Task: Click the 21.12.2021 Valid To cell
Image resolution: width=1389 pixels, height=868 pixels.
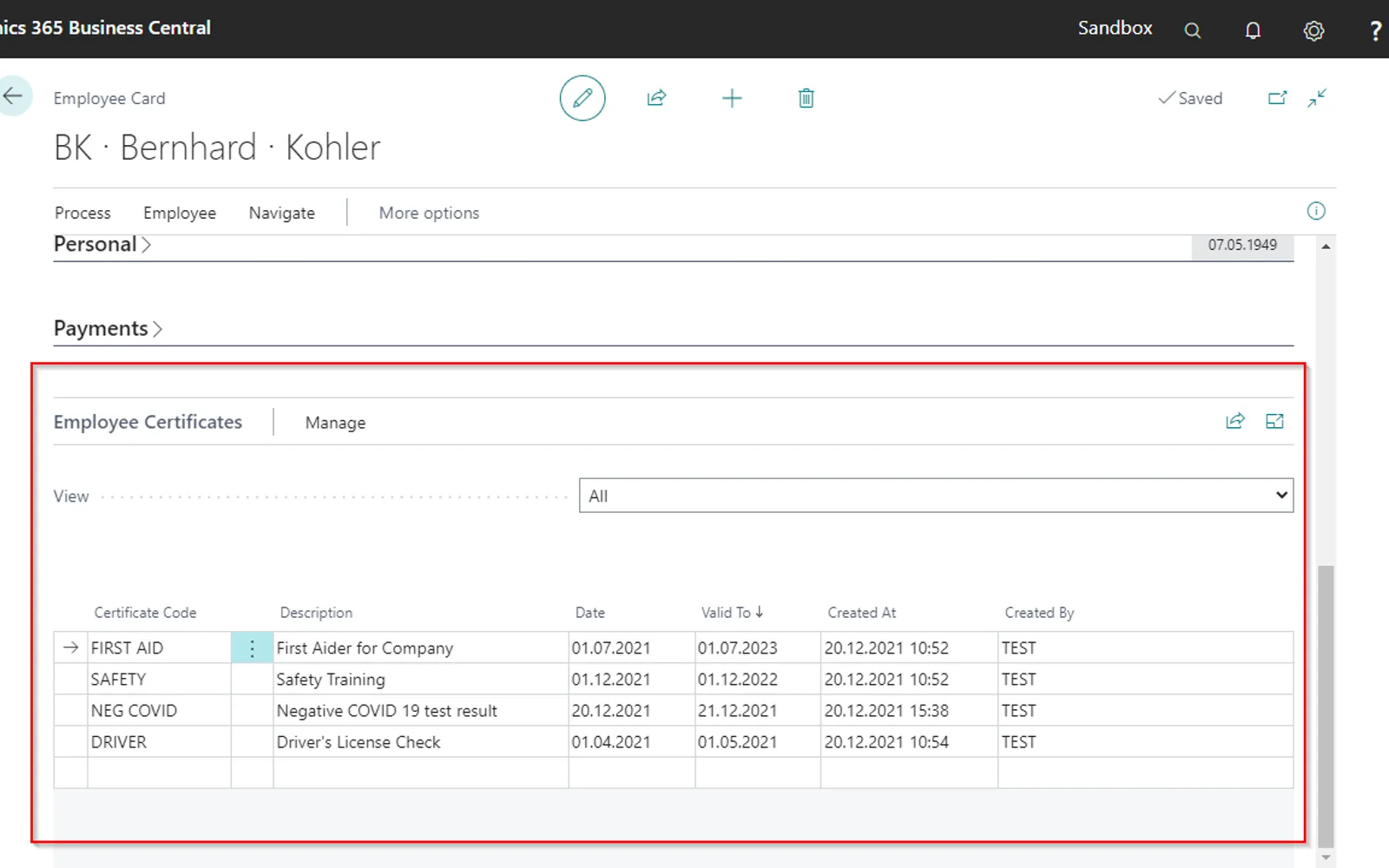Action: [757, 711]
